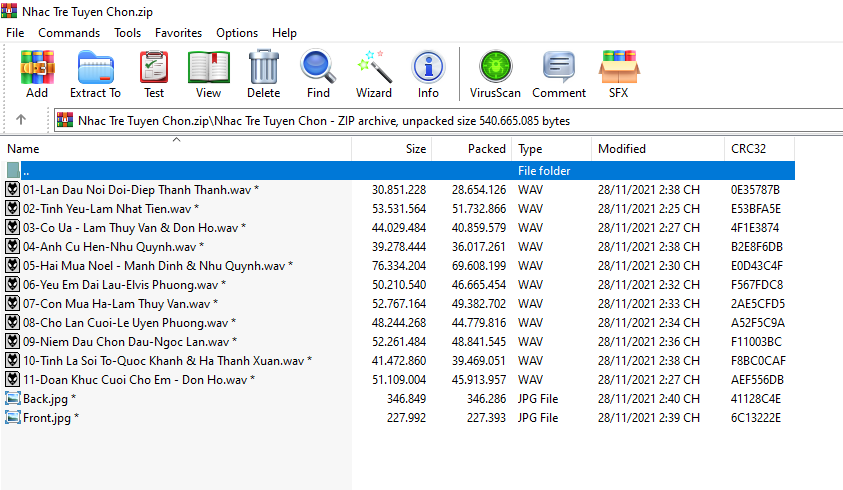Click size value 30.851.228
The image size is (843, 490).
[x=399, y=189]
